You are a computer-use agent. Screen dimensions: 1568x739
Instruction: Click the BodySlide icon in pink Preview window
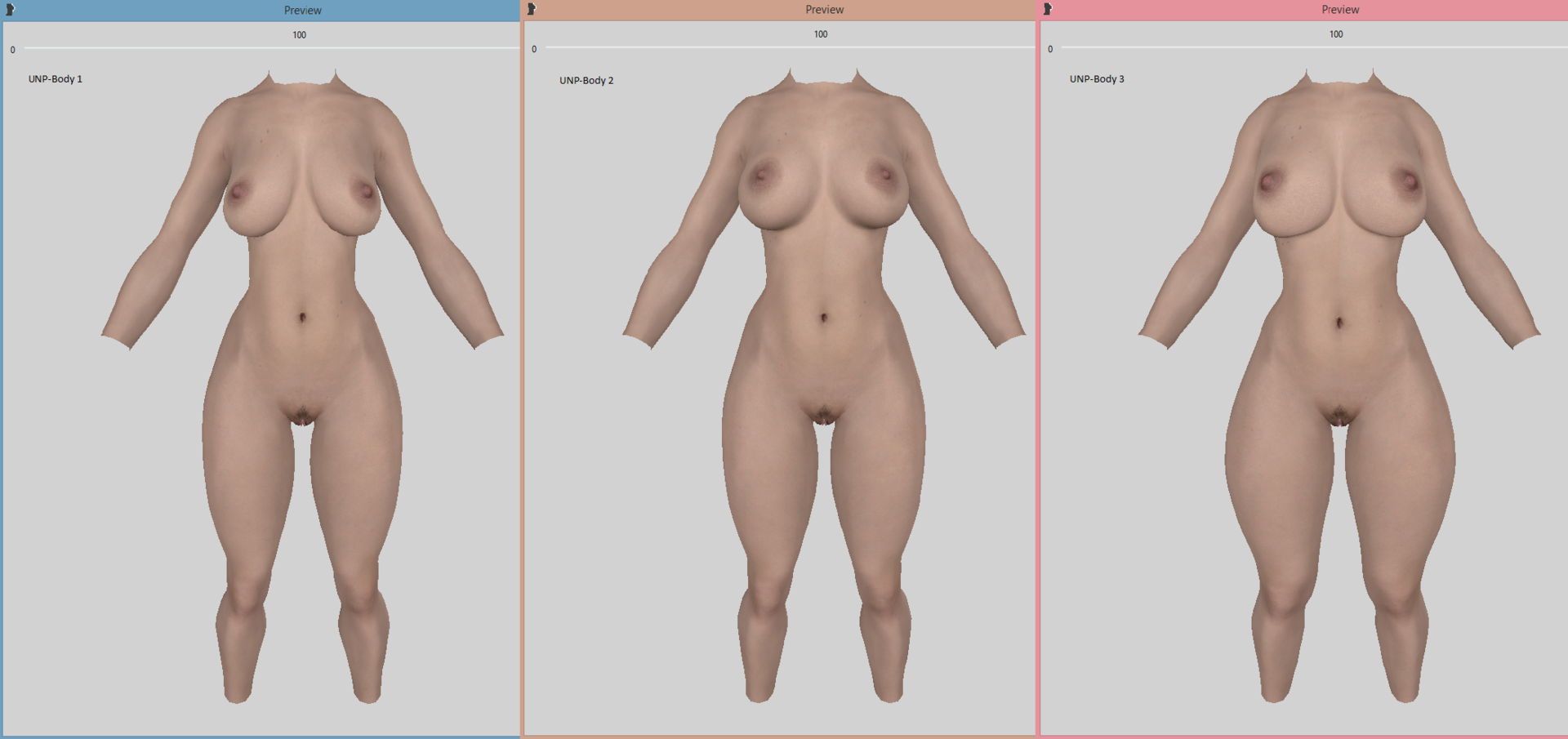[x=1048, y=9]
